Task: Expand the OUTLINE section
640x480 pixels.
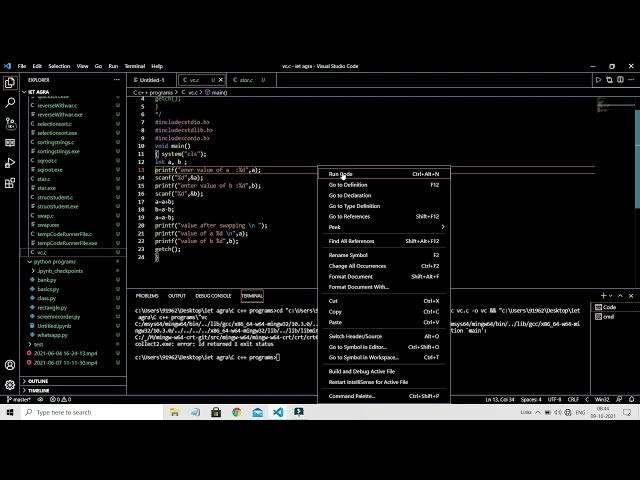Action: [73, 381]
